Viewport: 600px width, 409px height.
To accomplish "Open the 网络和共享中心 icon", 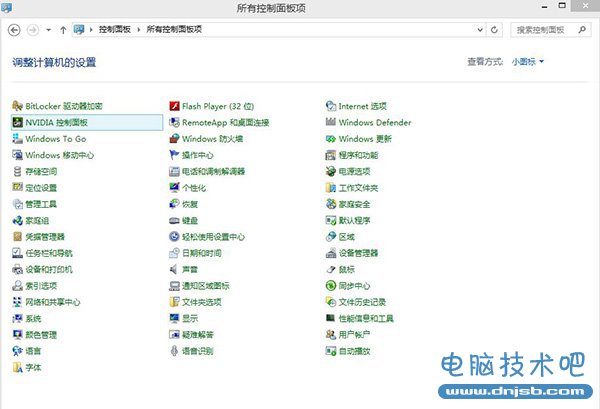I will pyautogui.click(x=17, y=302).
